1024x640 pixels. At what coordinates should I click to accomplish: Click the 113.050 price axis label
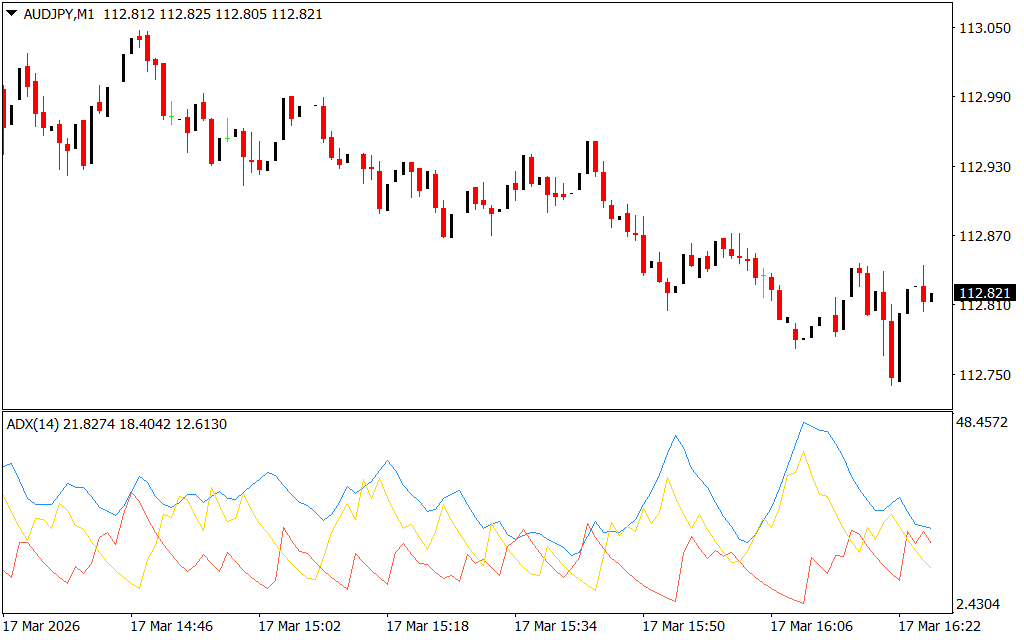[984, 29]
